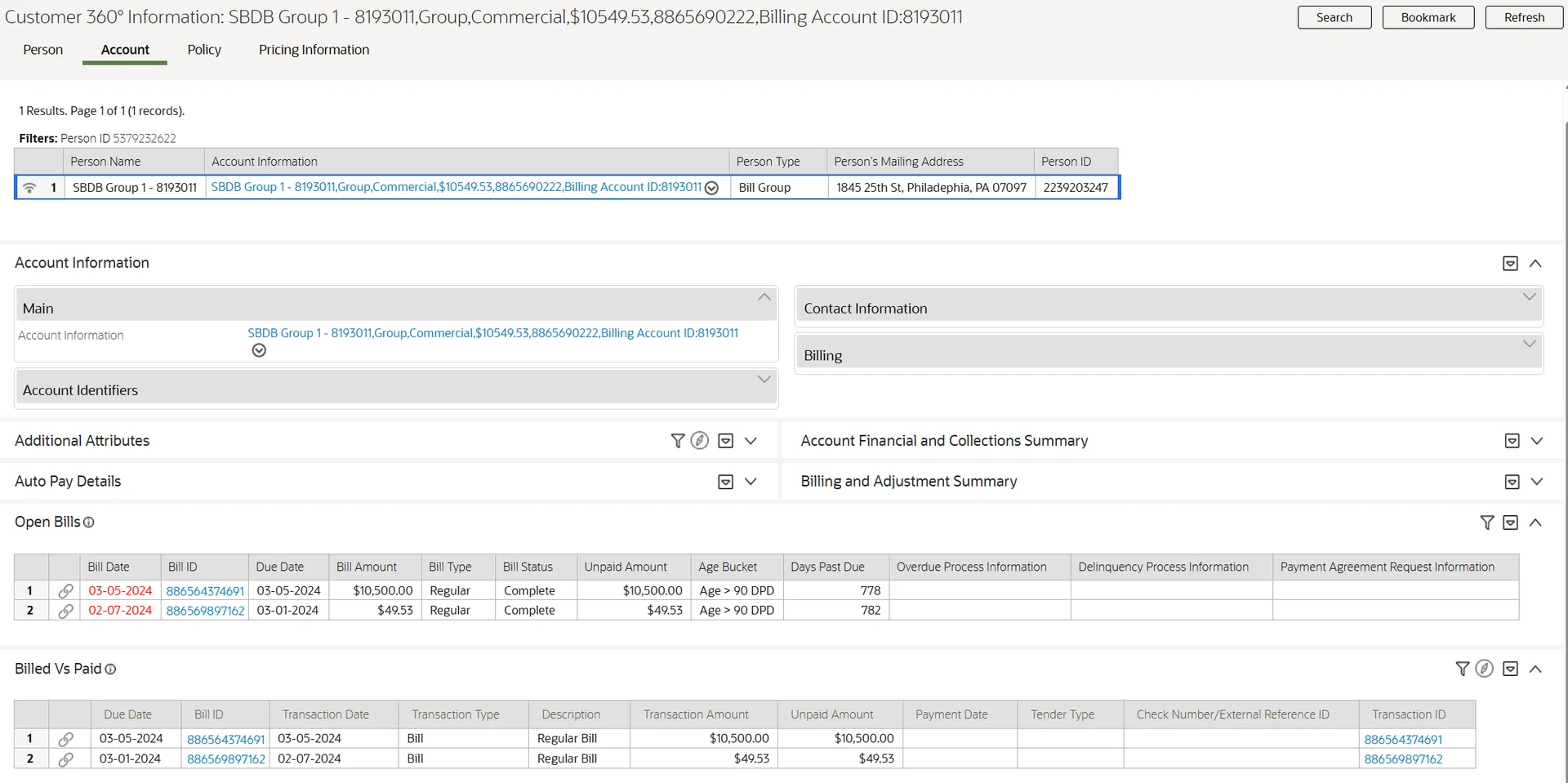Click link icon for bill 886564374691 in Open Bills

65,590
